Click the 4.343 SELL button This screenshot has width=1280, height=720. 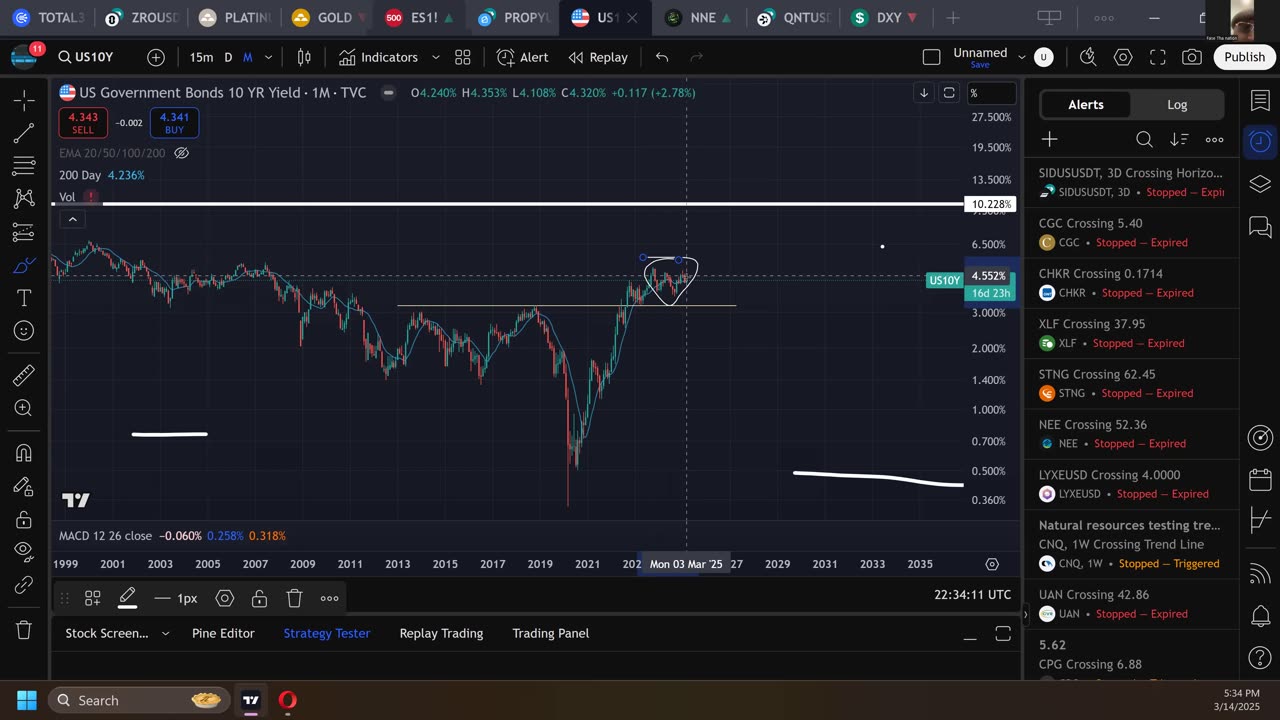82,123
